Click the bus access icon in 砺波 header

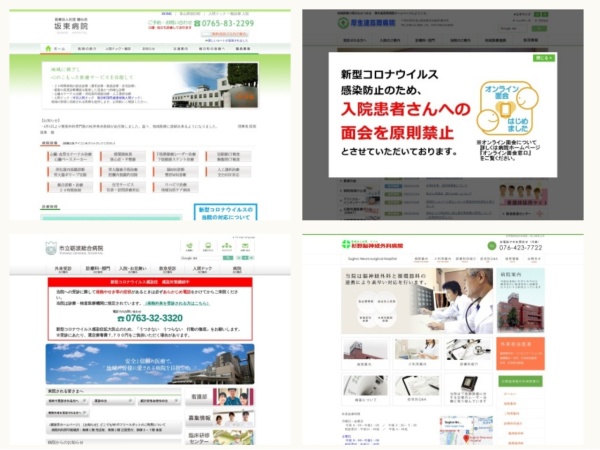208,246
